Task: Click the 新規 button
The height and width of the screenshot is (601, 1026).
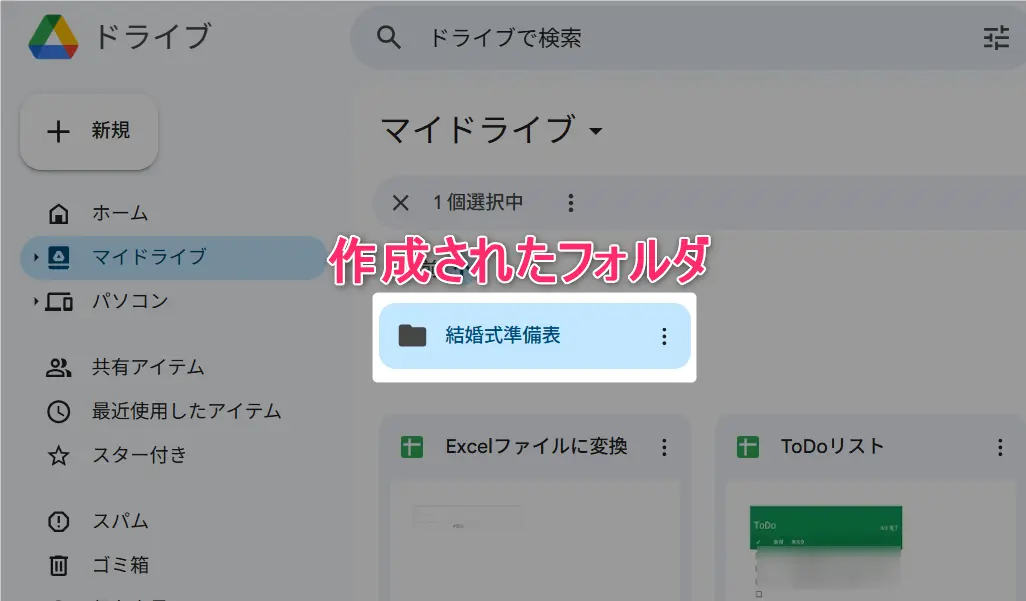Action: pyautogui.click(x=89, y=131)
